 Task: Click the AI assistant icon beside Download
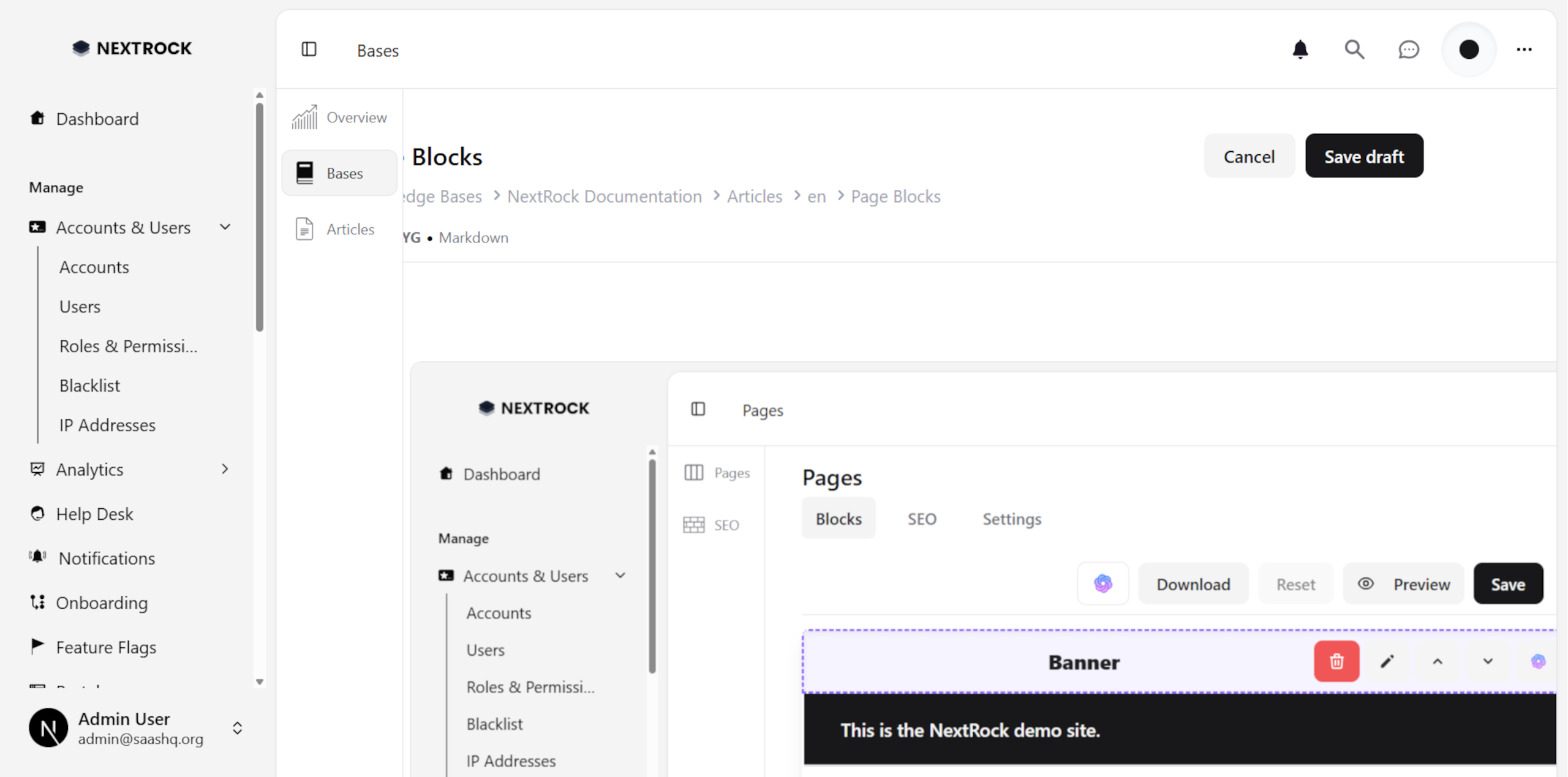[1102, 584]
